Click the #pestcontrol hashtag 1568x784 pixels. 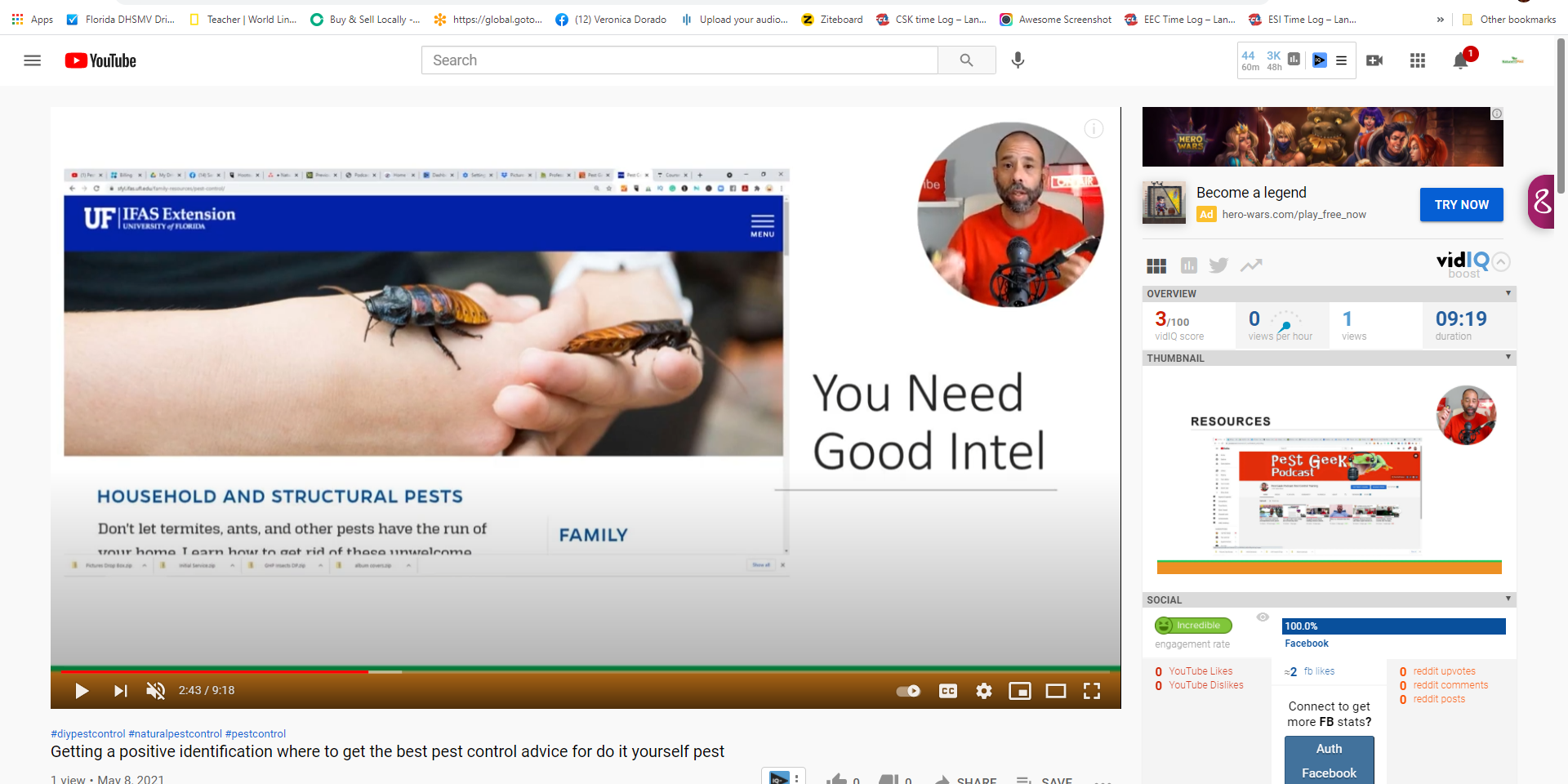coord(256,734)
